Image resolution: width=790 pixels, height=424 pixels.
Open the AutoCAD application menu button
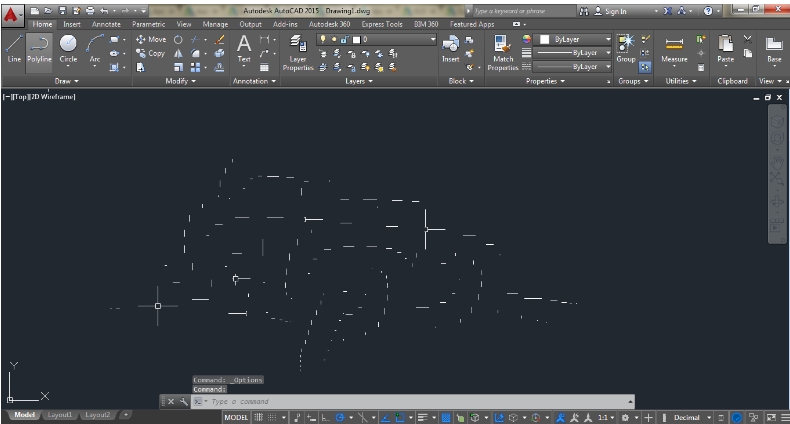11,15
